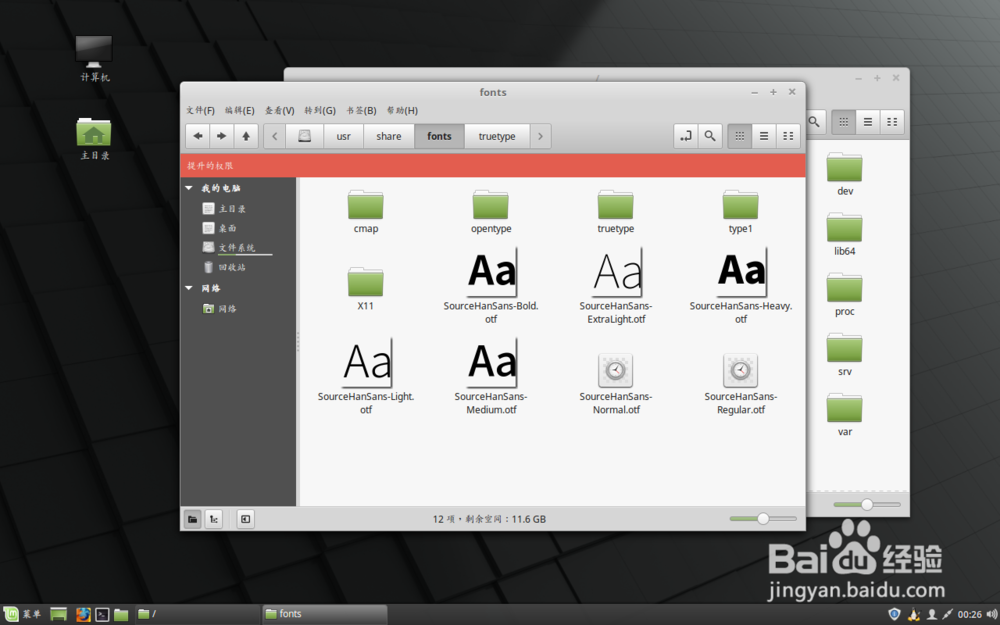Select fonts segment in the path bar
This screenshot has width=1000, height=625.
click(x=439, y=136)
